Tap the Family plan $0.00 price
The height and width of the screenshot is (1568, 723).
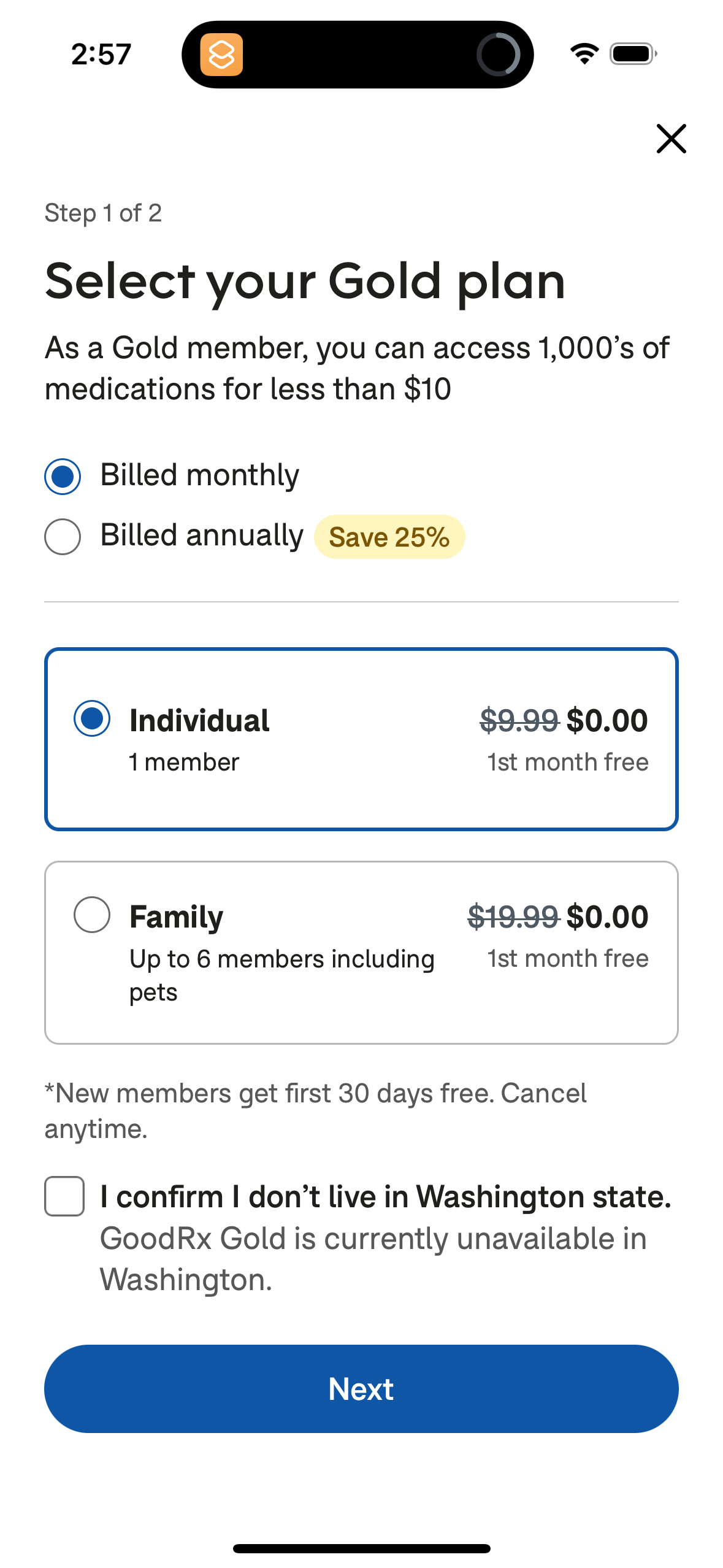click(607, 917)
